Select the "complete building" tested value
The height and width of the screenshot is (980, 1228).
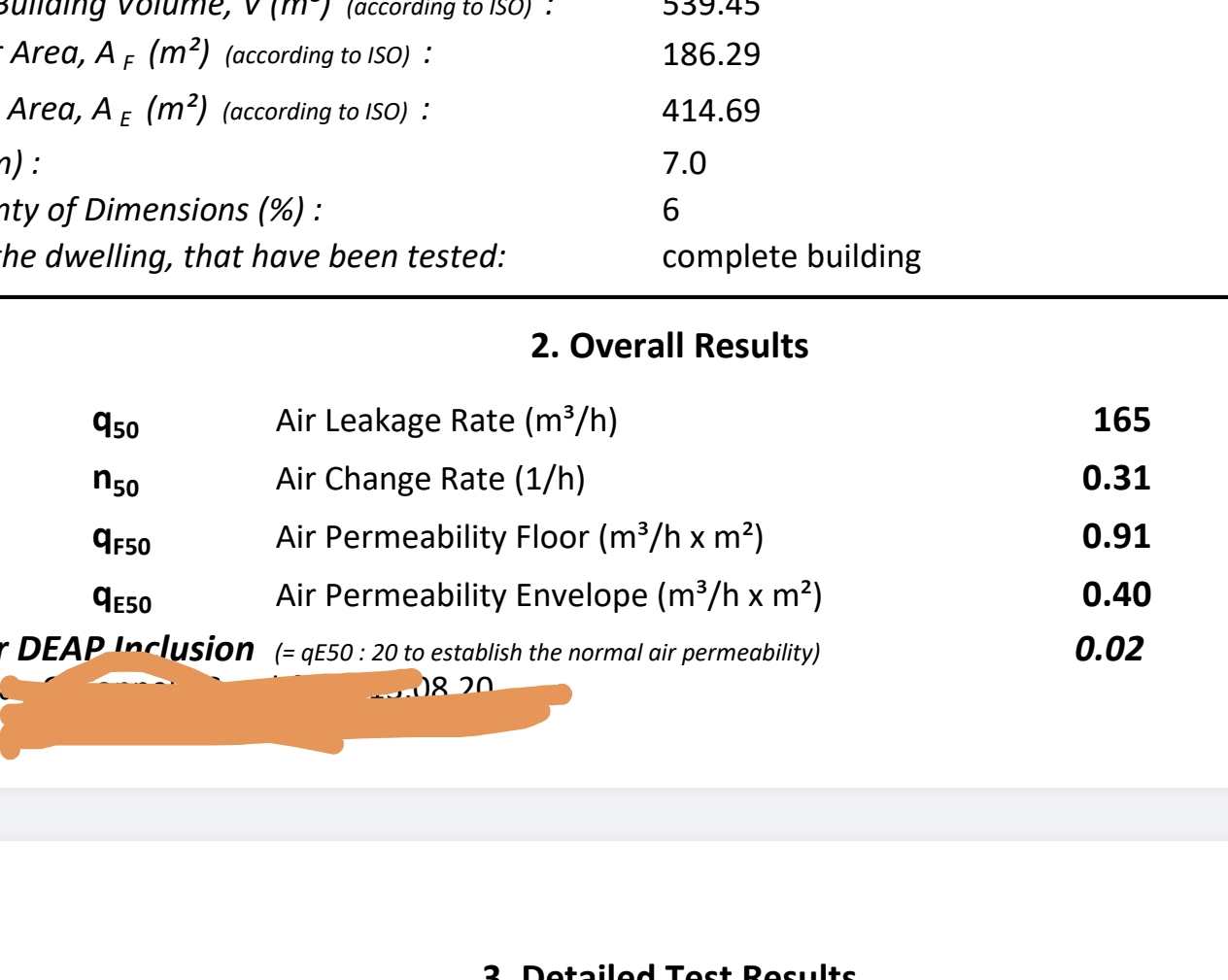click(791, 256)
